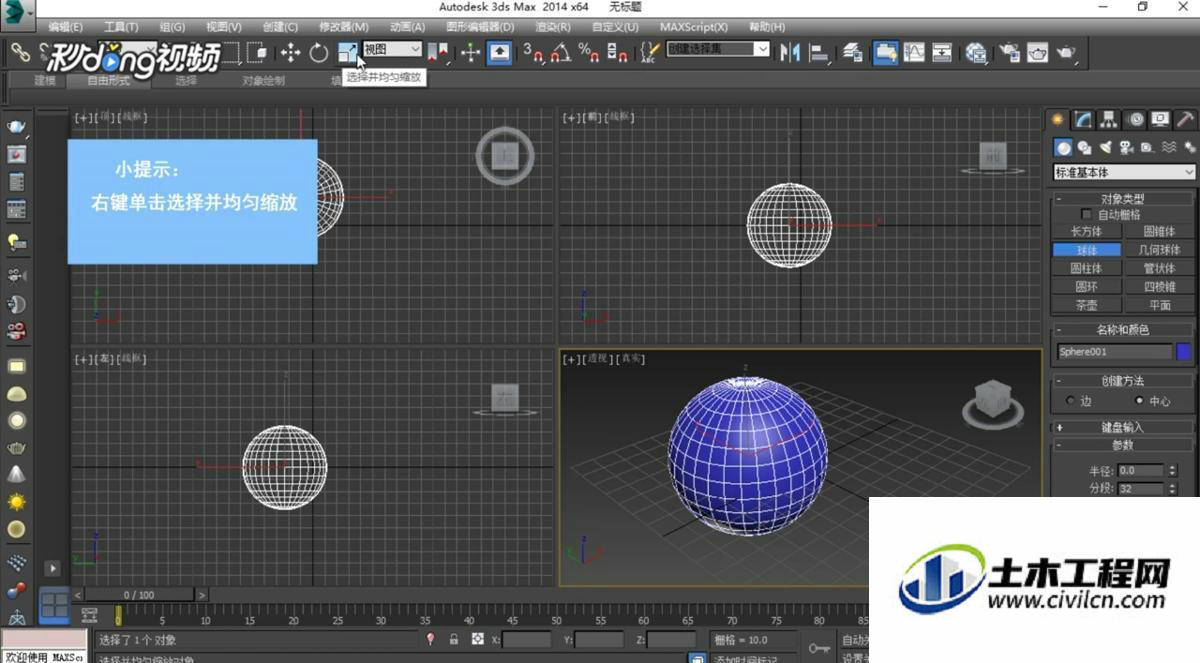Select the 中心 creation method radio button

click(x=1140, y=401)
